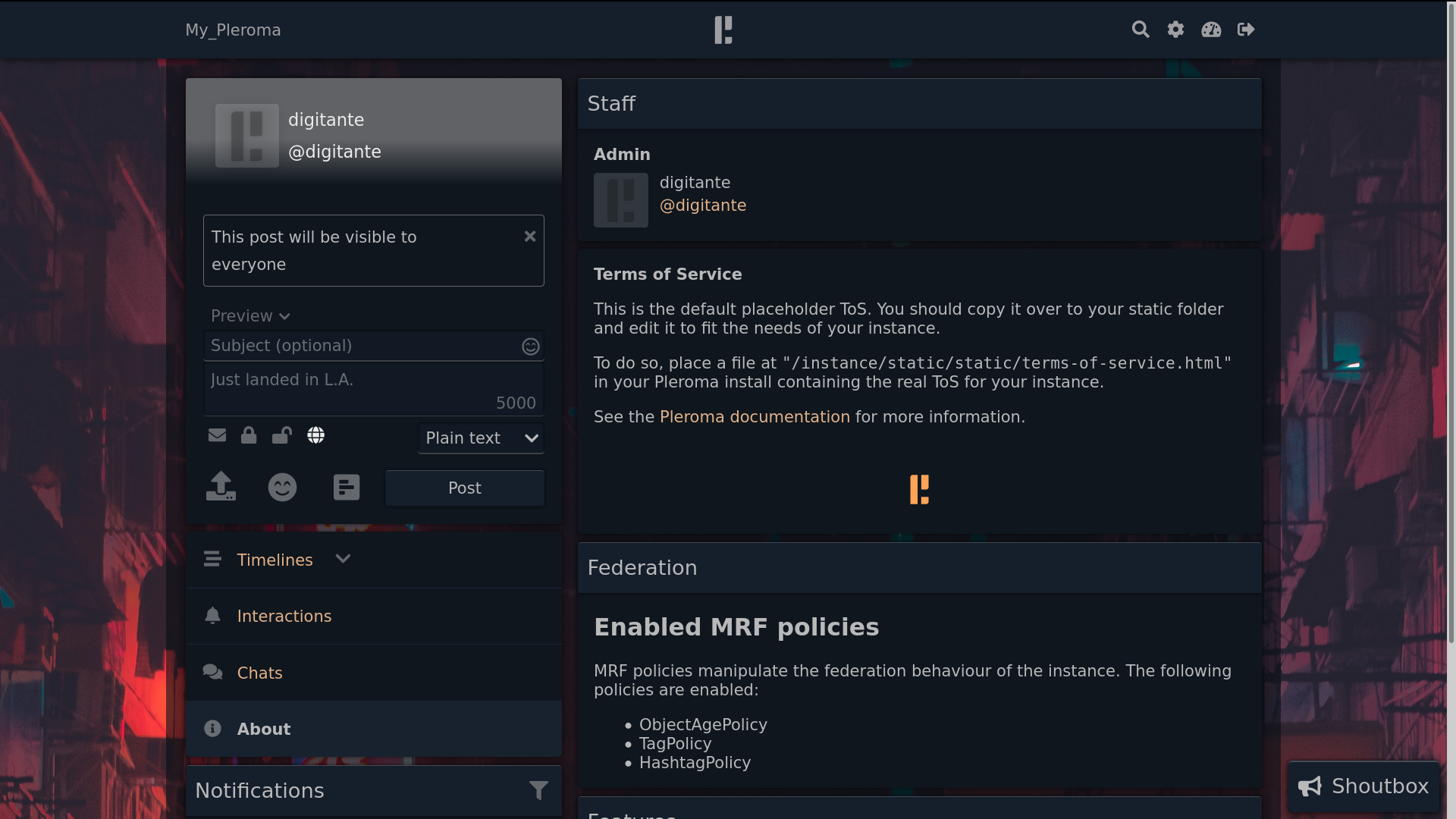1456x819 pixels.
Task: Open search via magnifier icon
Action: [x=1141, y=30]
